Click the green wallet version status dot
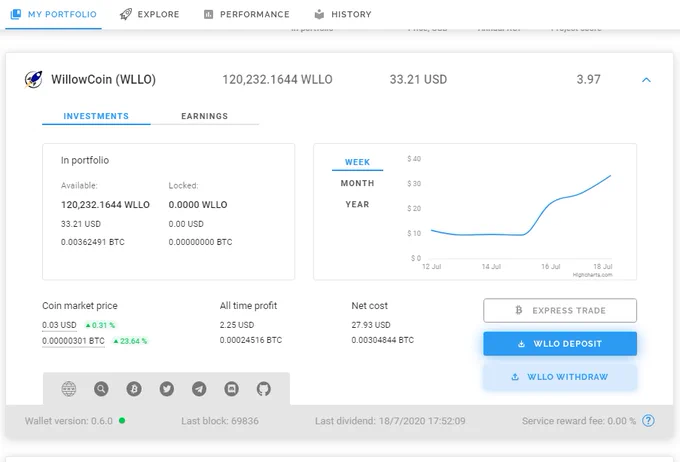The image size is (680, 462). 122,420
